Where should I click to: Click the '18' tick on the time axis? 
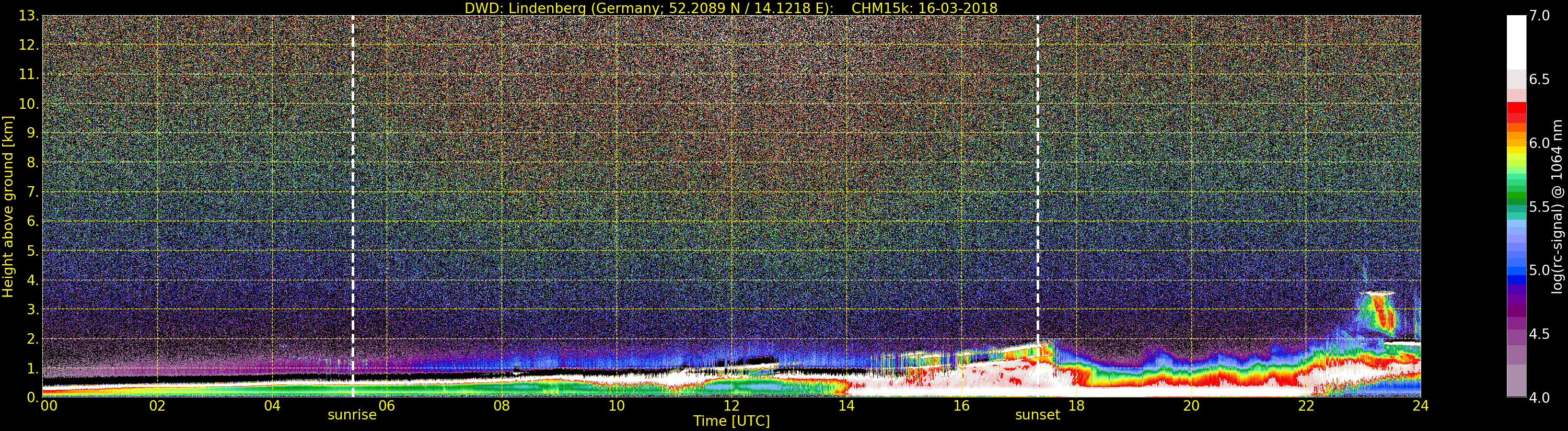tap(1076, 406)
